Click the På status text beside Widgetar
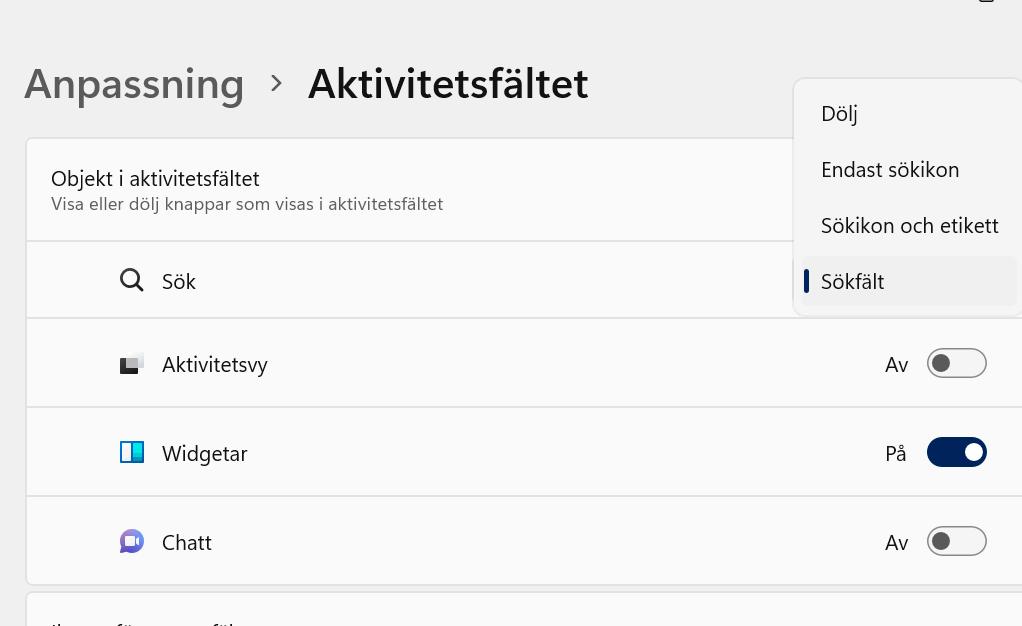This screenshot has height=626, width=1022. (x=895, y=454)
